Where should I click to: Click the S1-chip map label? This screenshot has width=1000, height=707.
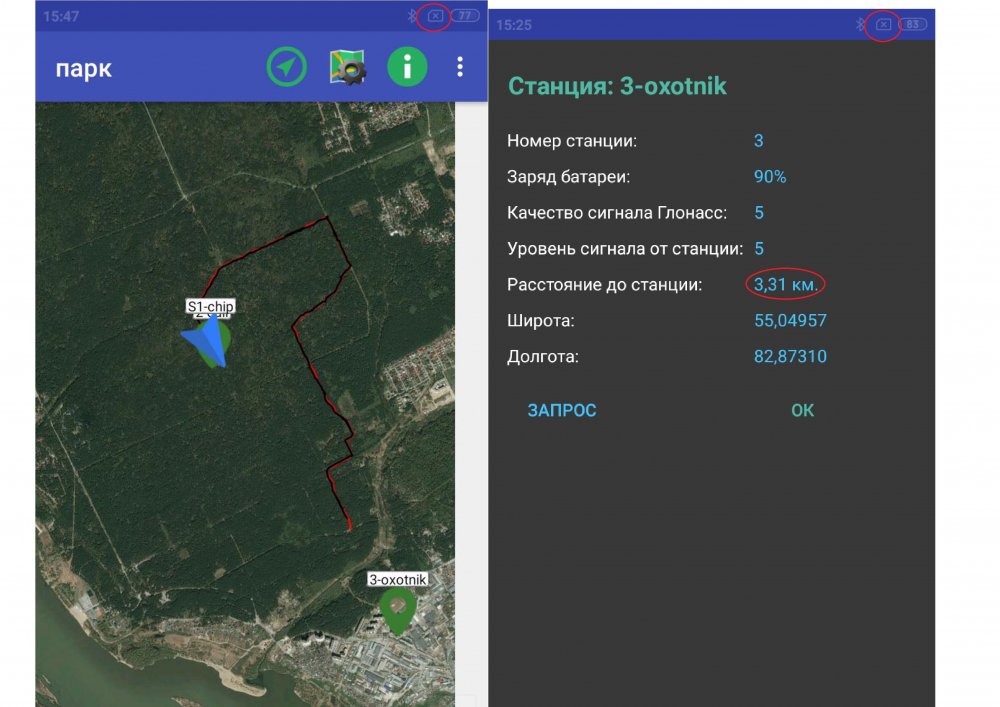click(210, 306)
